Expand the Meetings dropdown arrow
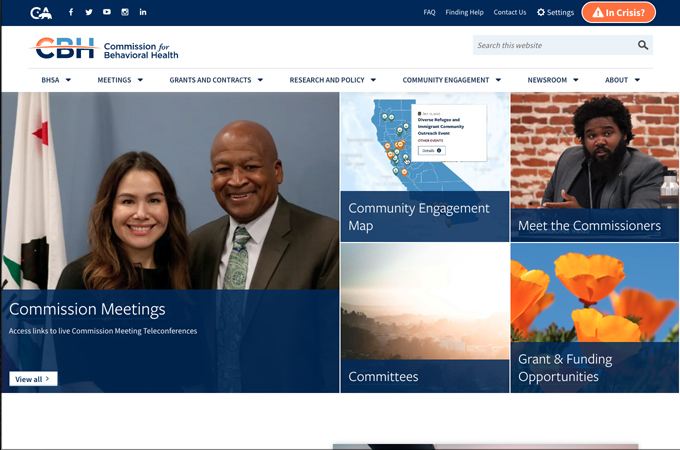 (140, 80)
